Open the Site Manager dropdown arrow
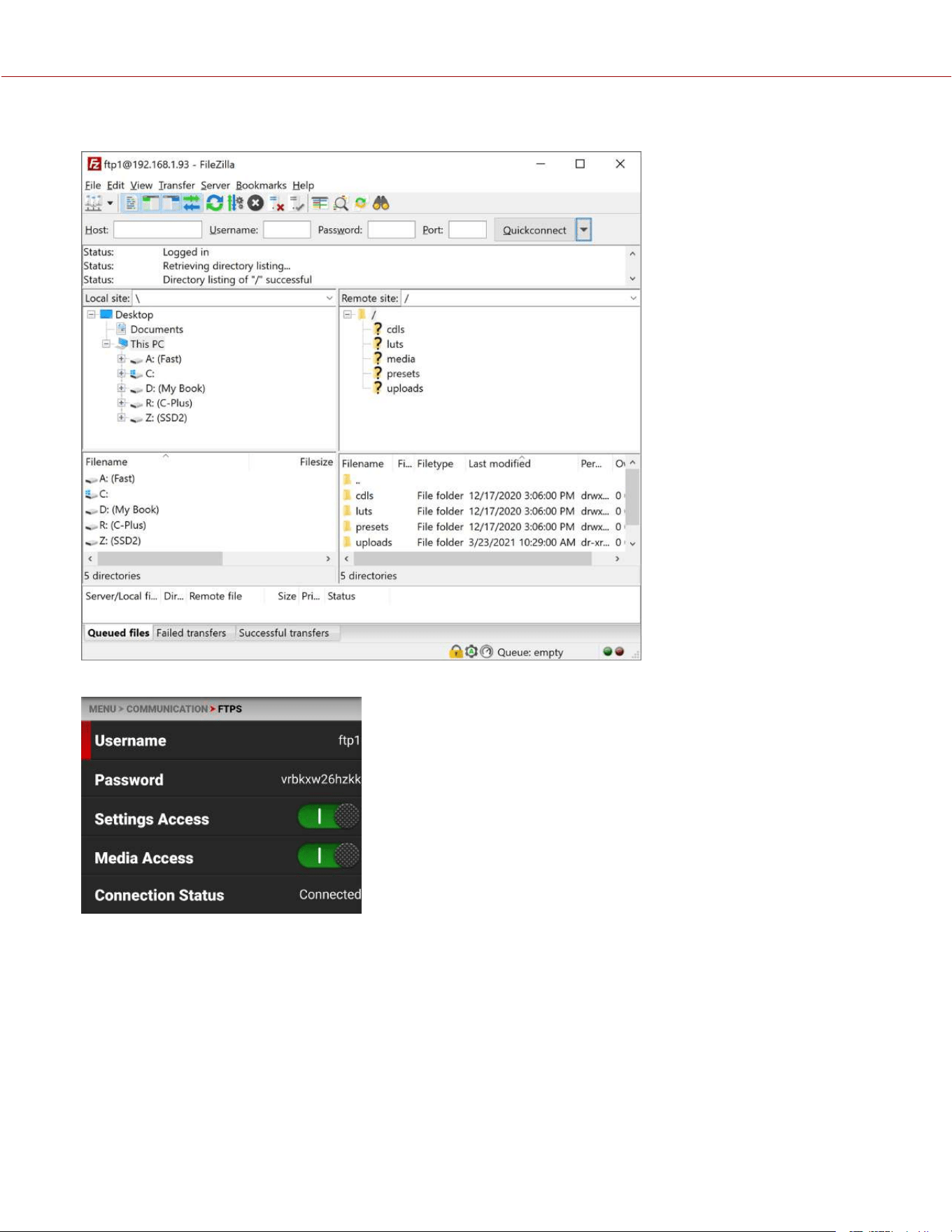Image resolution: width=952 pixels, height=1232 pixels. tap(110, 204)
